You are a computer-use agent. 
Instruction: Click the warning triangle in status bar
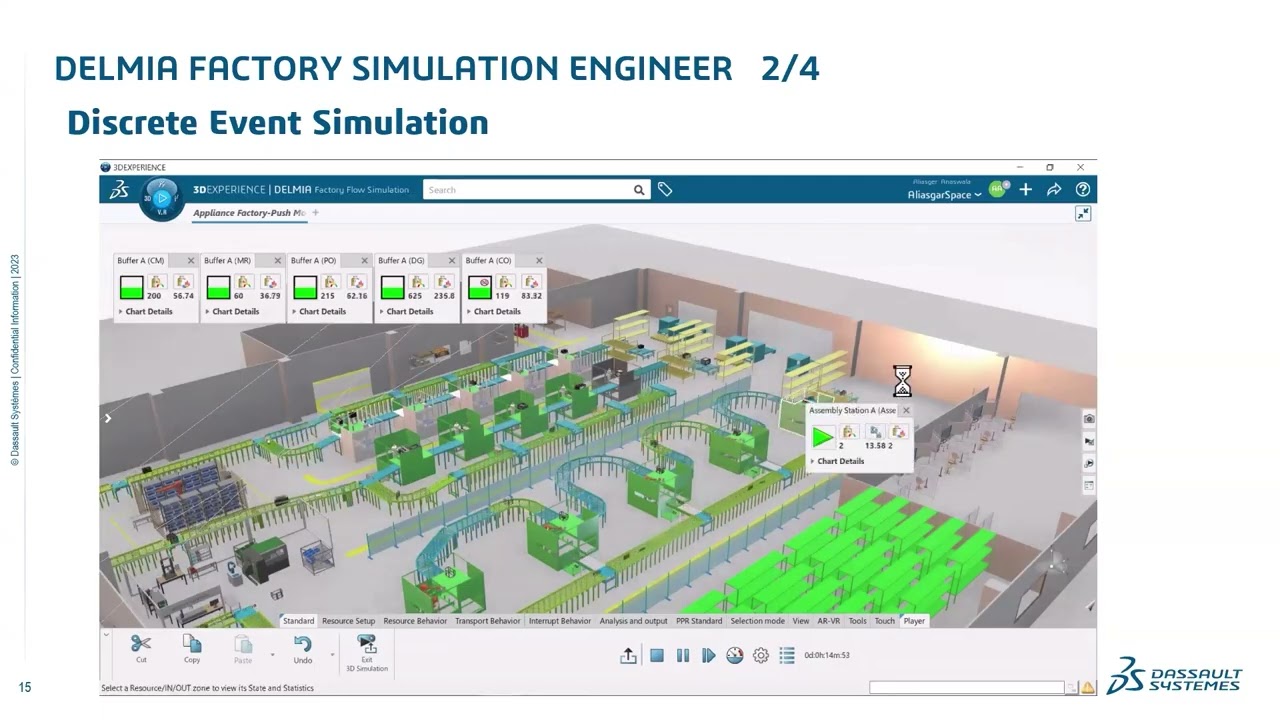(1087, 688)
